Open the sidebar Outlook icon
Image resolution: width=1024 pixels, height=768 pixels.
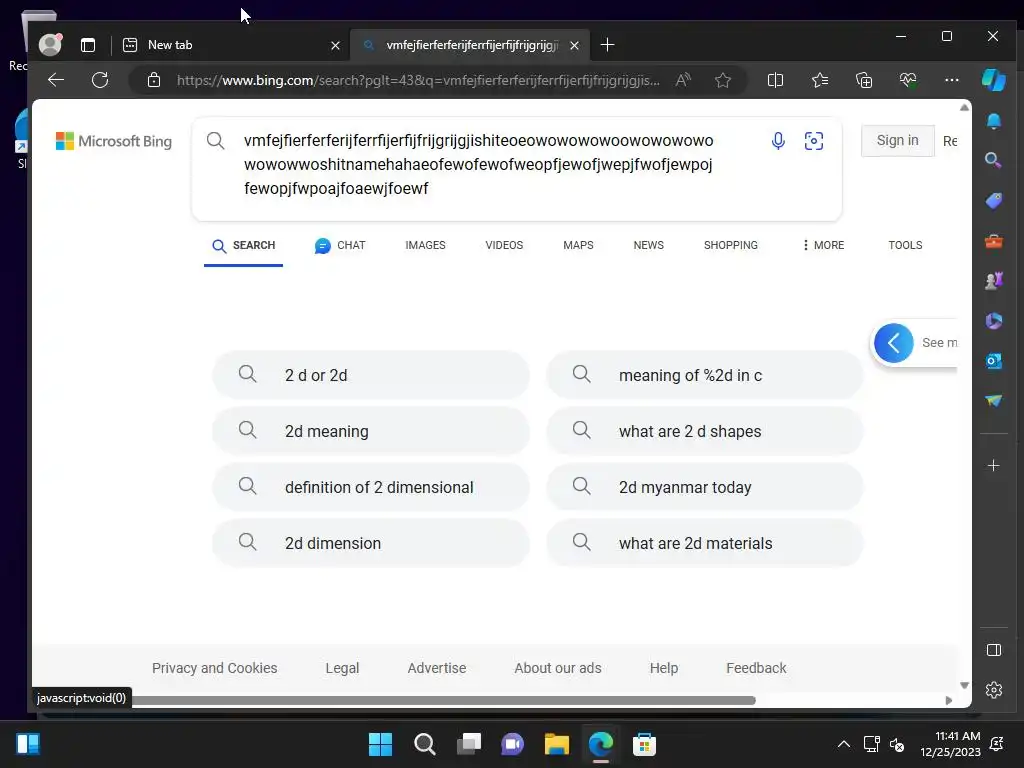coord(993,360)
